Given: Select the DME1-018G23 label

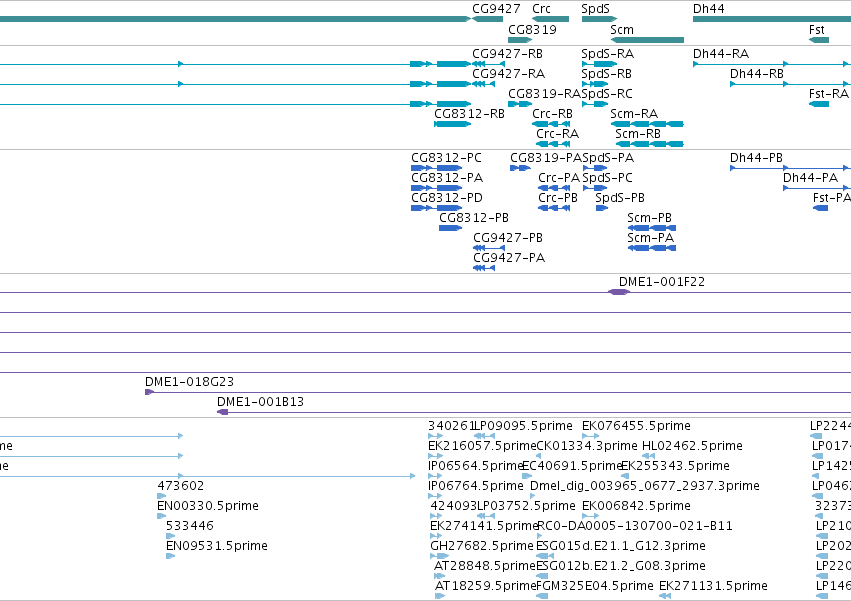Looking at the screenshot, I should point(189,382).
